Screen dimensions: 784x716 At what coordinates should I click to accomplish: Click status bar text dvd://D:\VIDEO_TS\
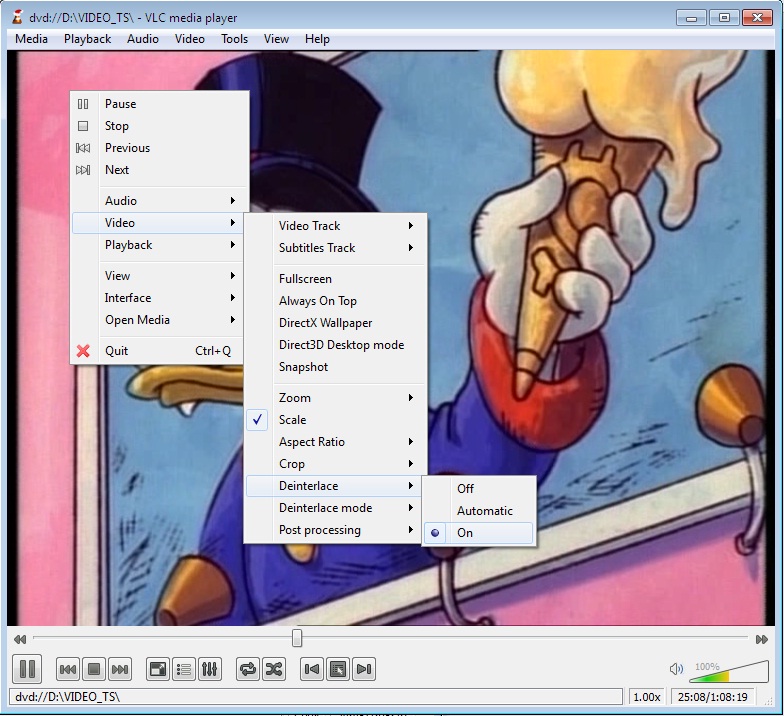point(68,697)
